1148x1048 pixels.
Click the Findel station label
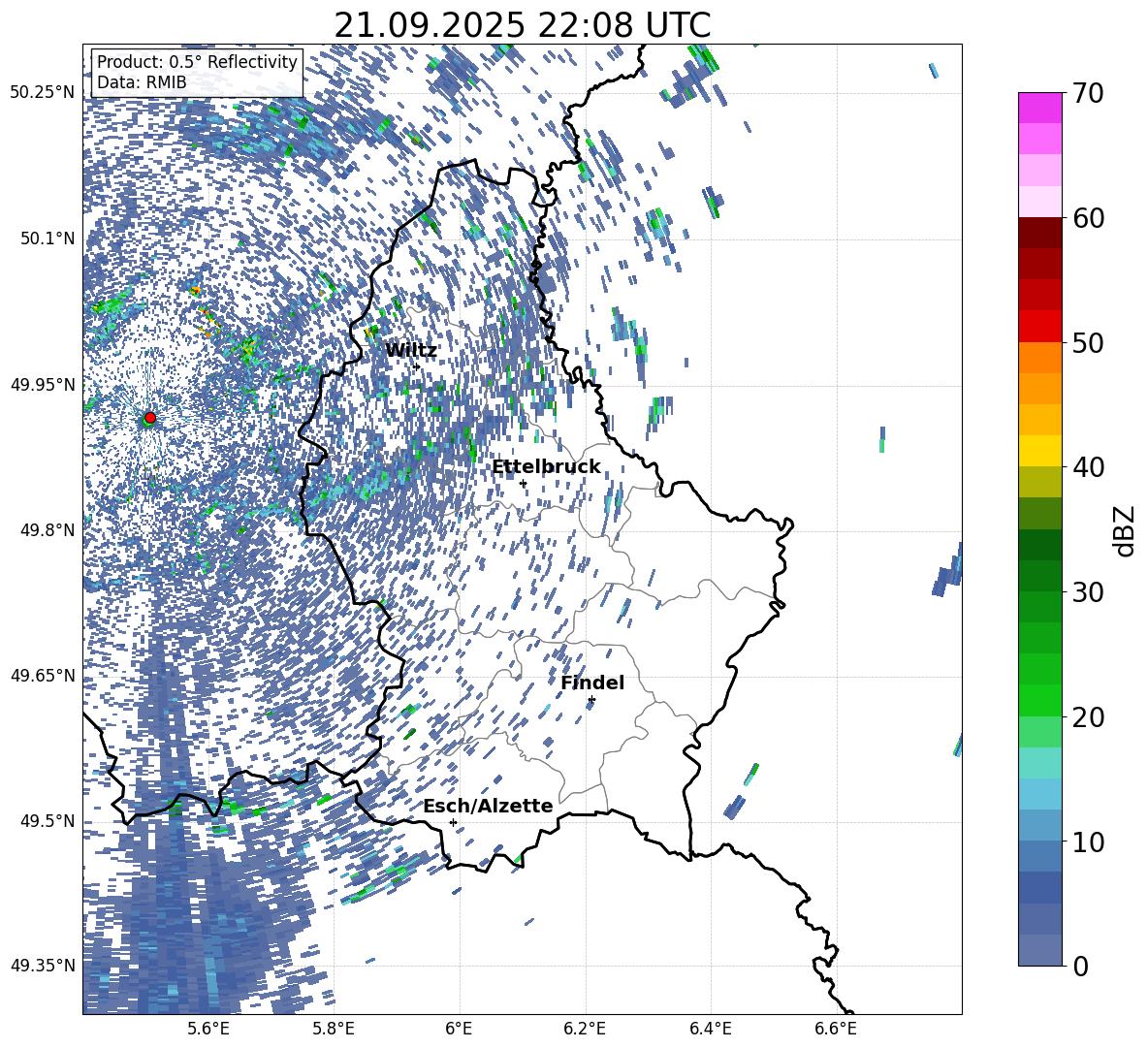[592, 683]
